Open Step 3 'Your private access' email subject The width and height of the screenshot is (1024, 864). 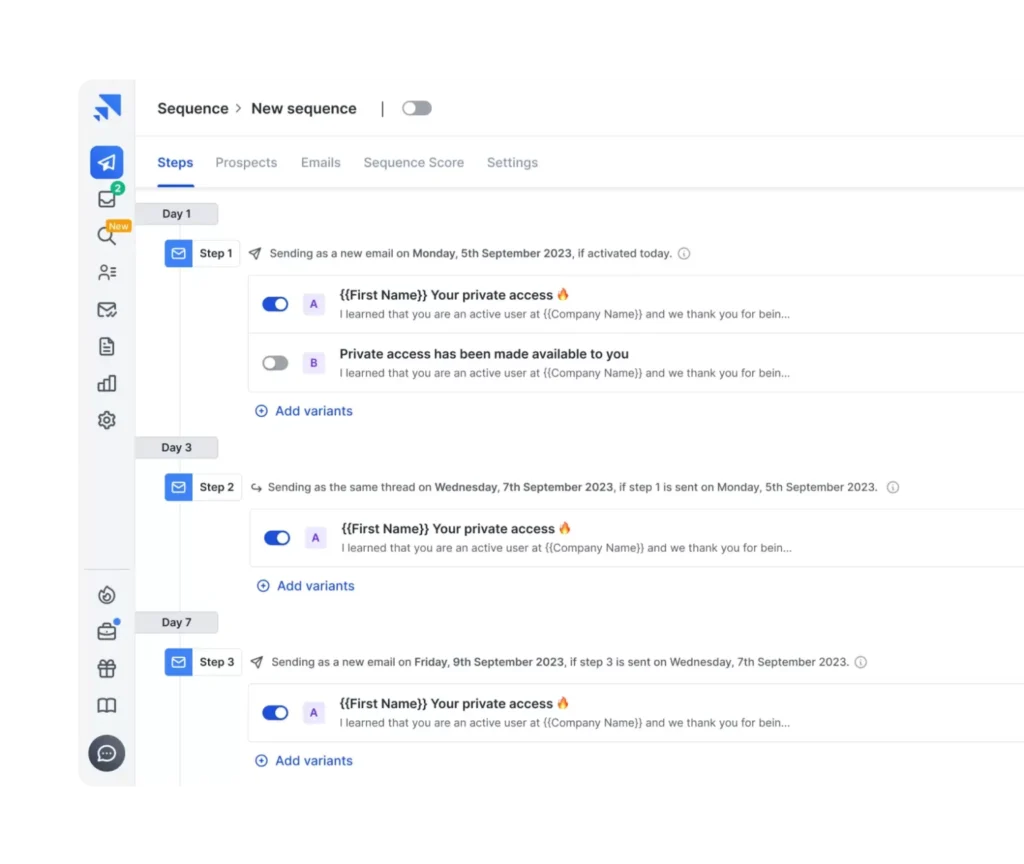point(454,704)
